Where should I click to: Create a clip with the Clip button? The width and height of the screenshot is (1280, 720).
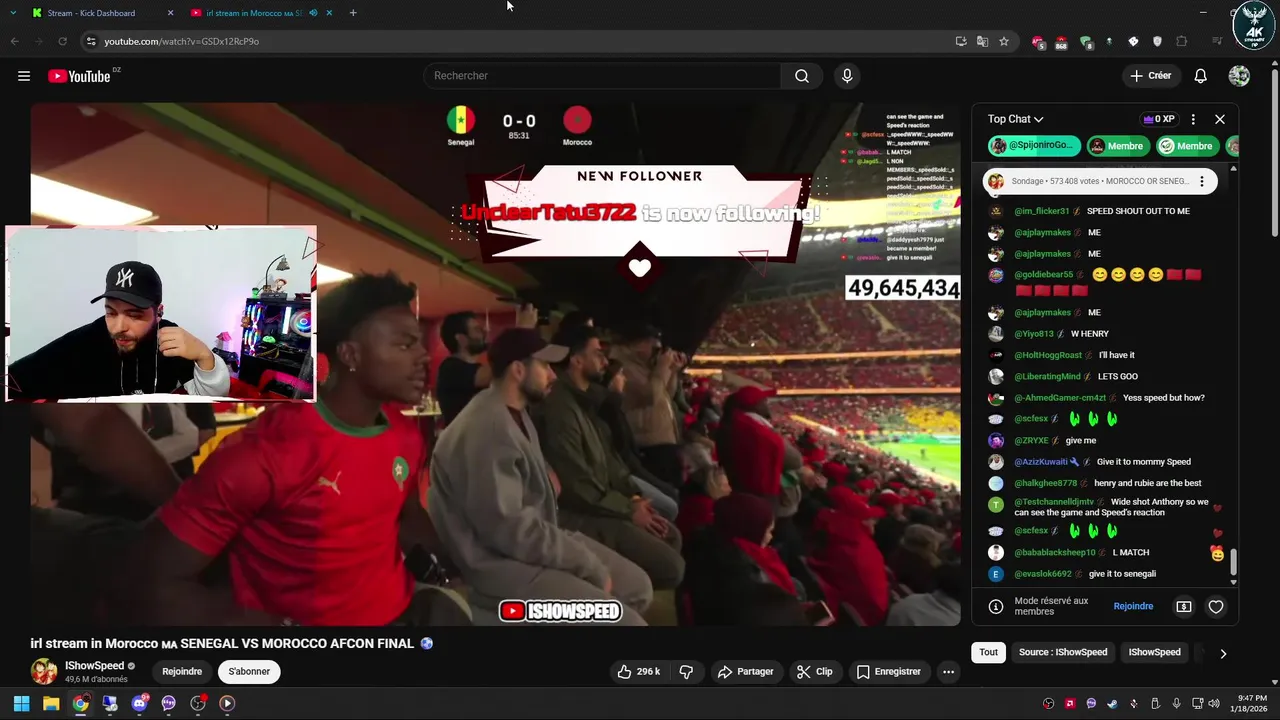(814, 672)
